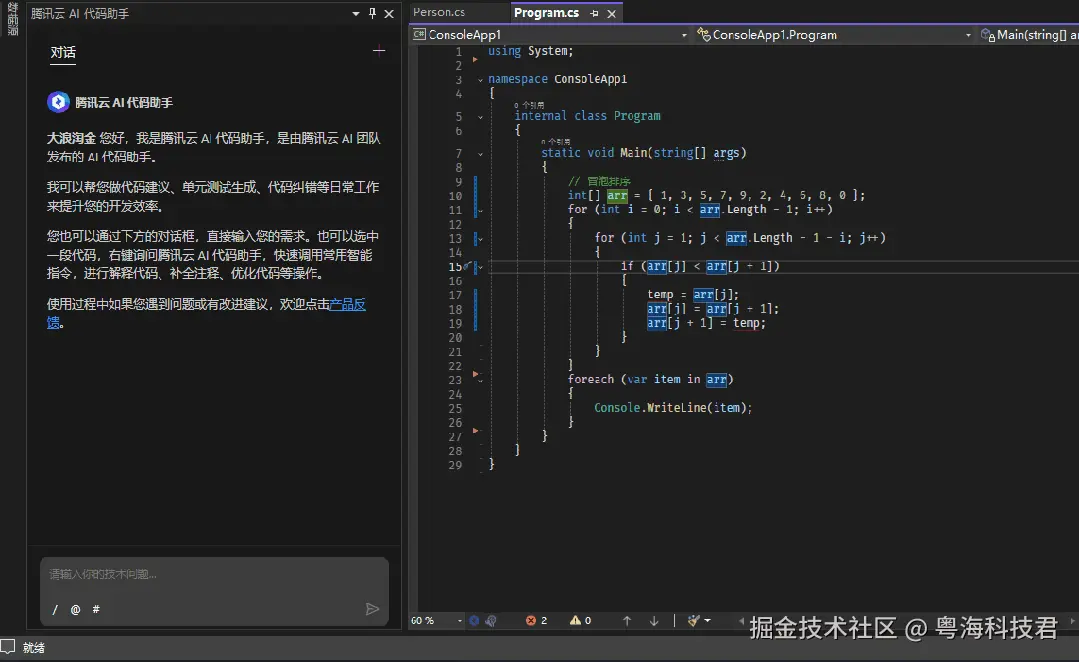The width and height of the screenshot is (1079, 662).
Task: Click the red error count indicator
Action: coord(537,621)
